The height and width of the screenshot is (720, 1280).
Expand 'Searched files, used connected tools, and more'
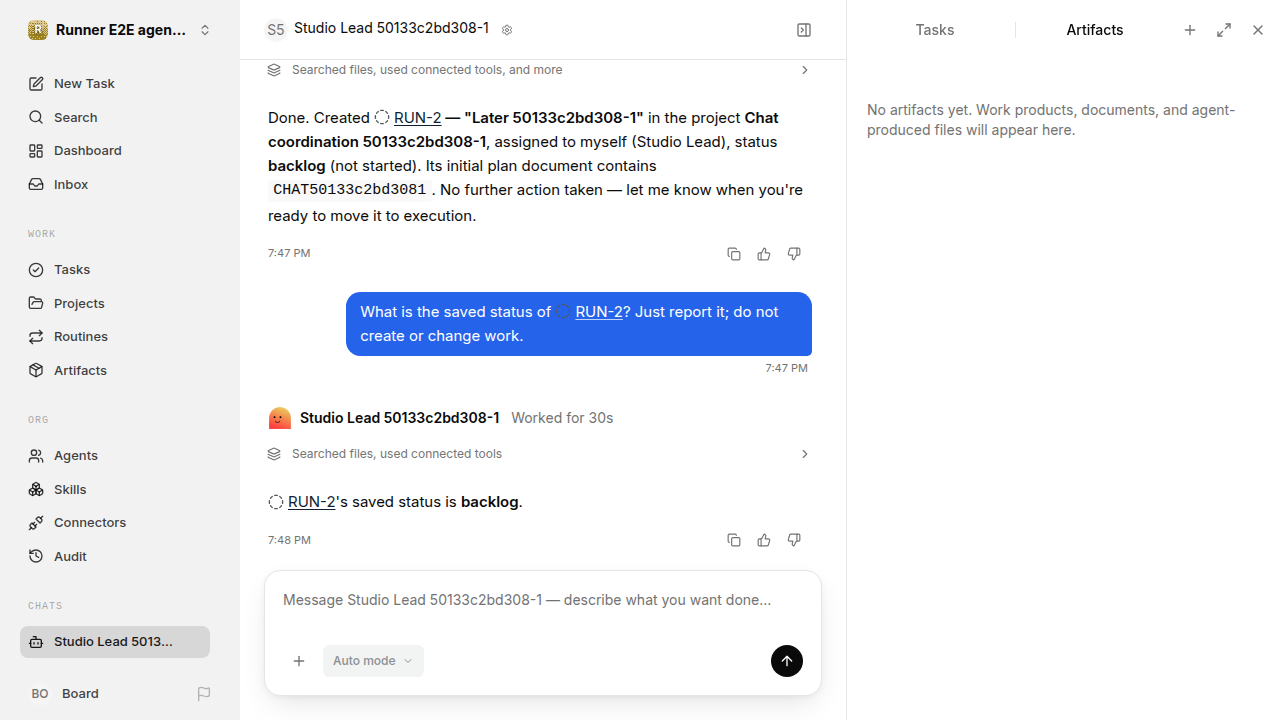(538, 70)
